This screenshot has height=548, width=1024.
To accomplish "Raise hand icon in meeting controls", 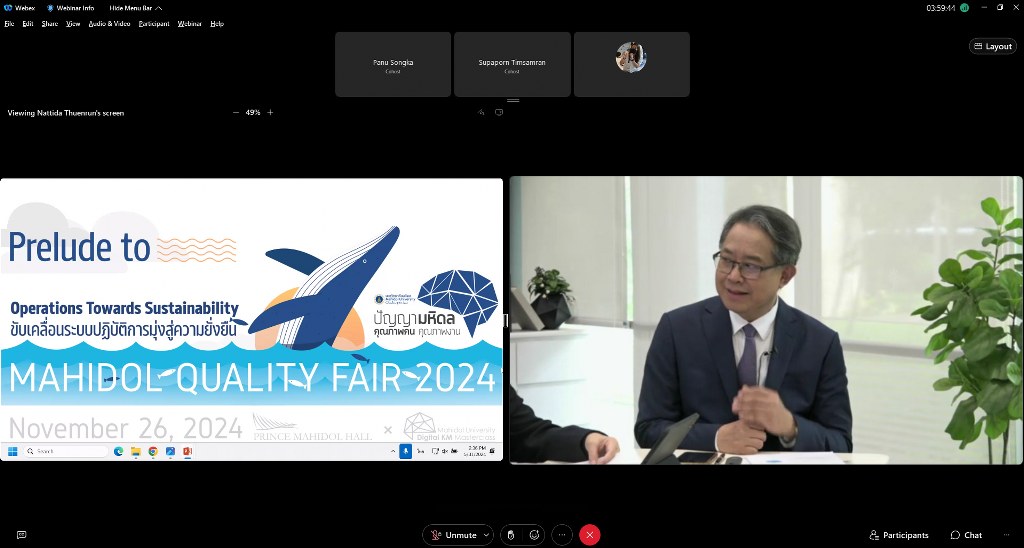I will [x=511, y=535].
